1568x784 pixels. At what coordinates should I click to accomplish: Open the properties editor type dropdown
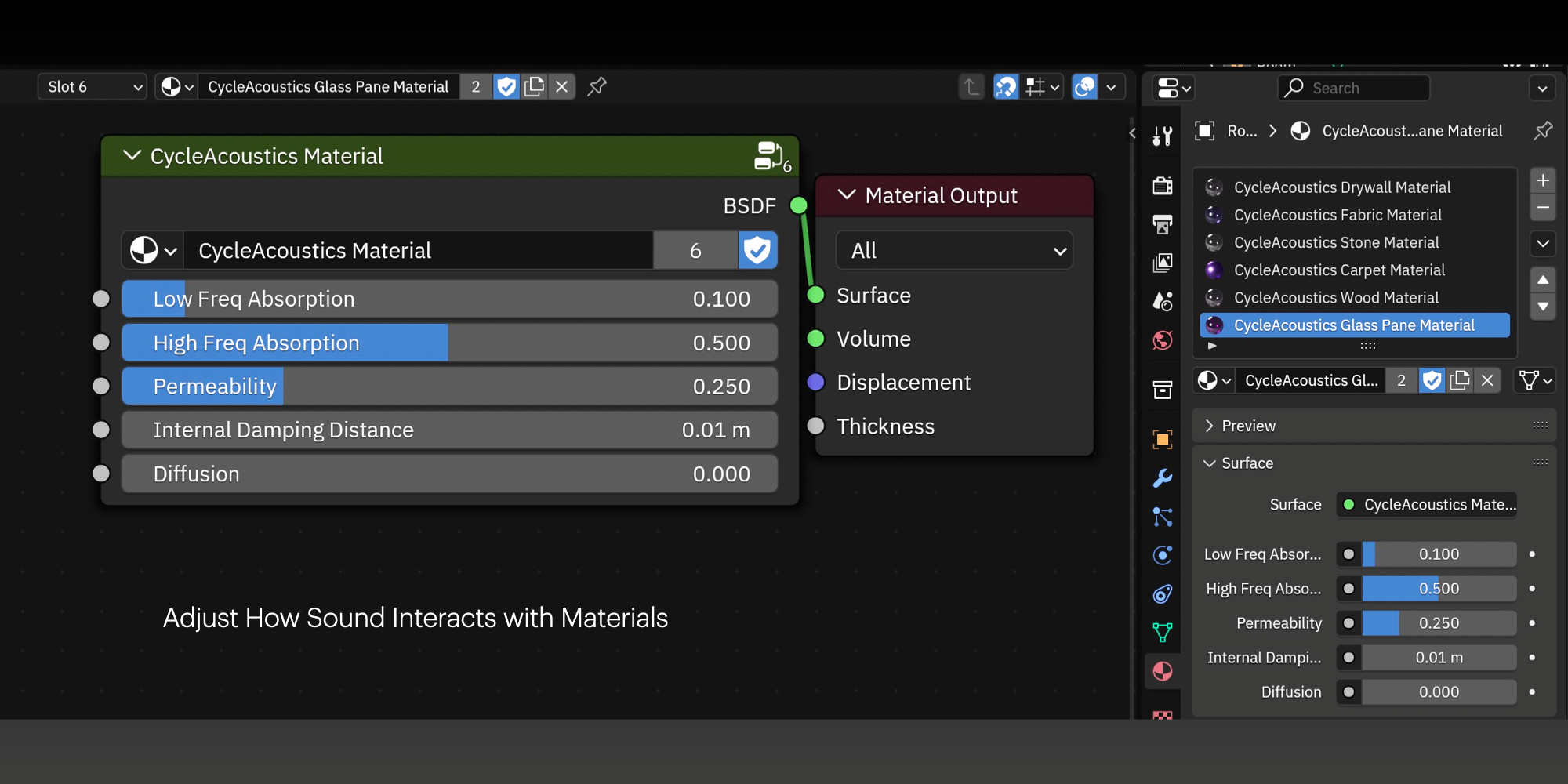point(1174,88)
